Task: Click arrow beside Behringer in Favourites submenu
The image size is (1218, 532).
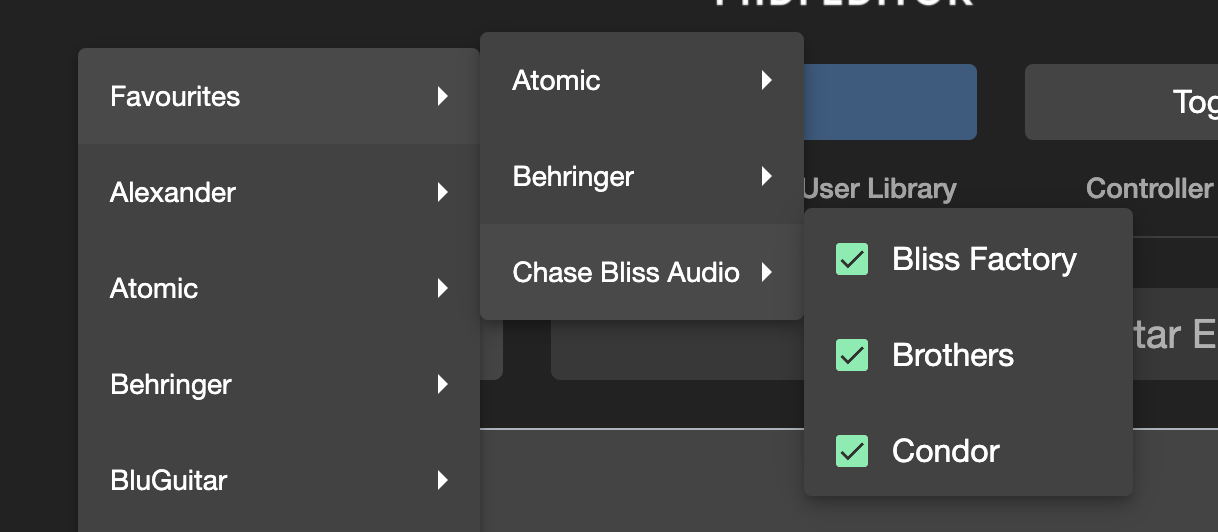Action: click(766, 177)
